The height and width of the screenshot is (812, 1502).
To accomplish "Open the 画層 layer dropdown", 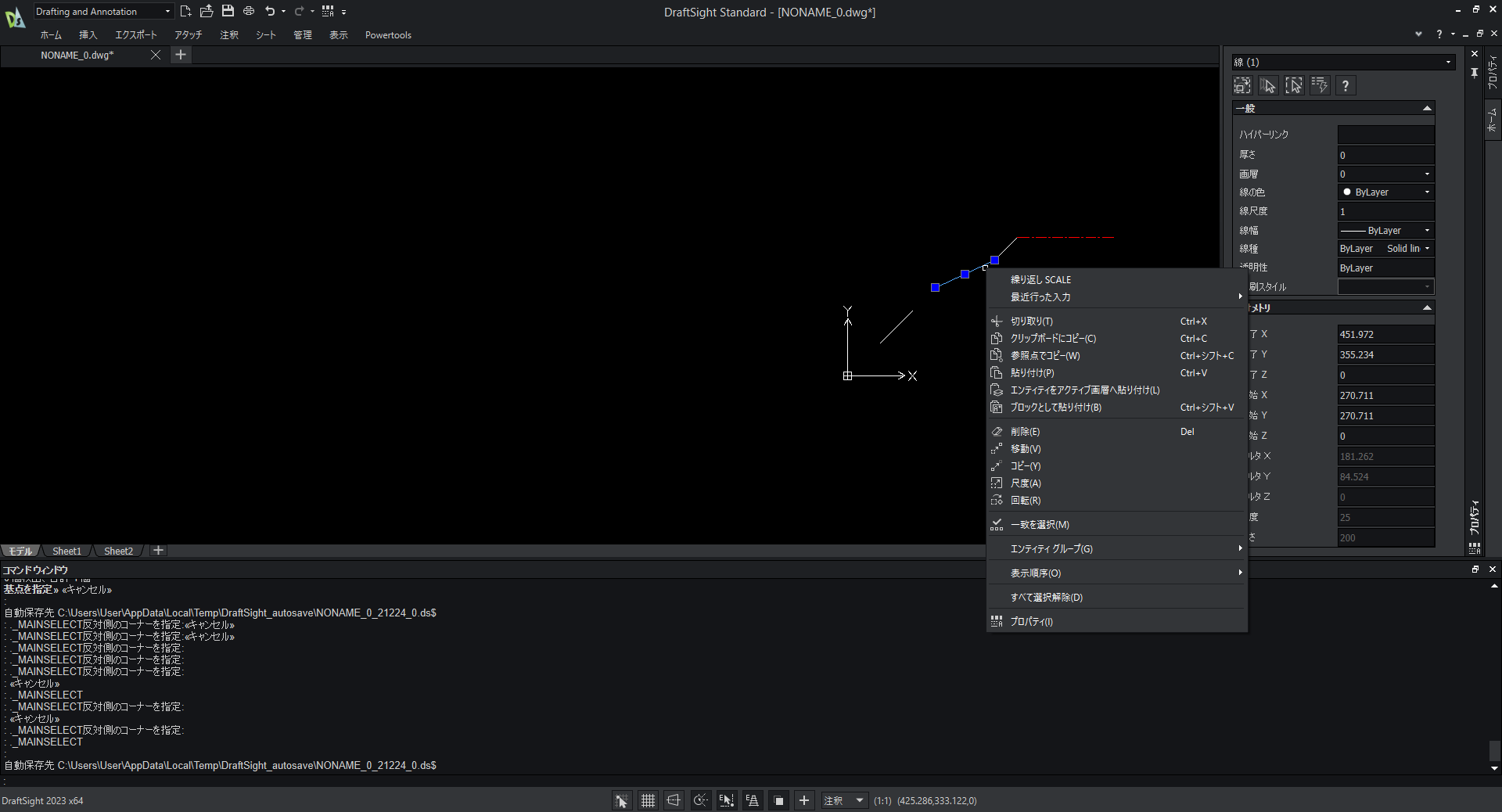I will tap(1385, 174).
